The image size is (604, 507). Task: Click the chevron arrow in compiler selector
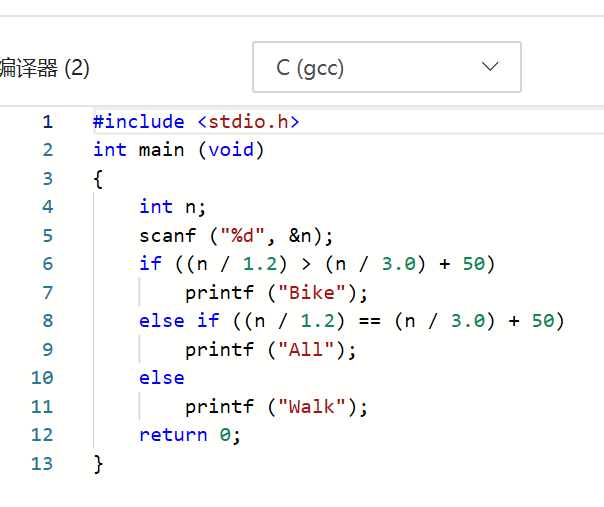click(490, 67)
